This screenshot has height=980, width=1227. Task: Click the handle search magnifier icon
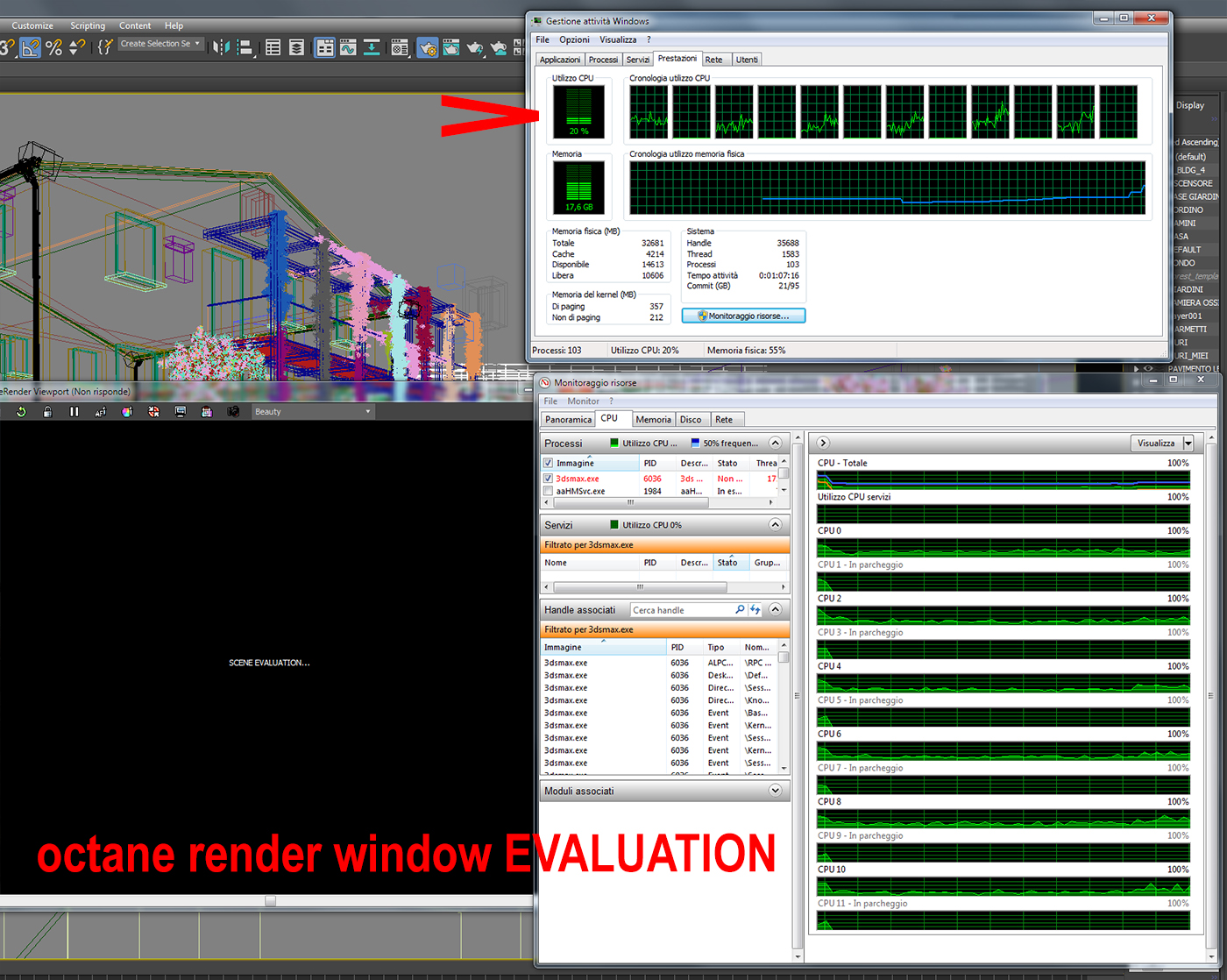740,610
